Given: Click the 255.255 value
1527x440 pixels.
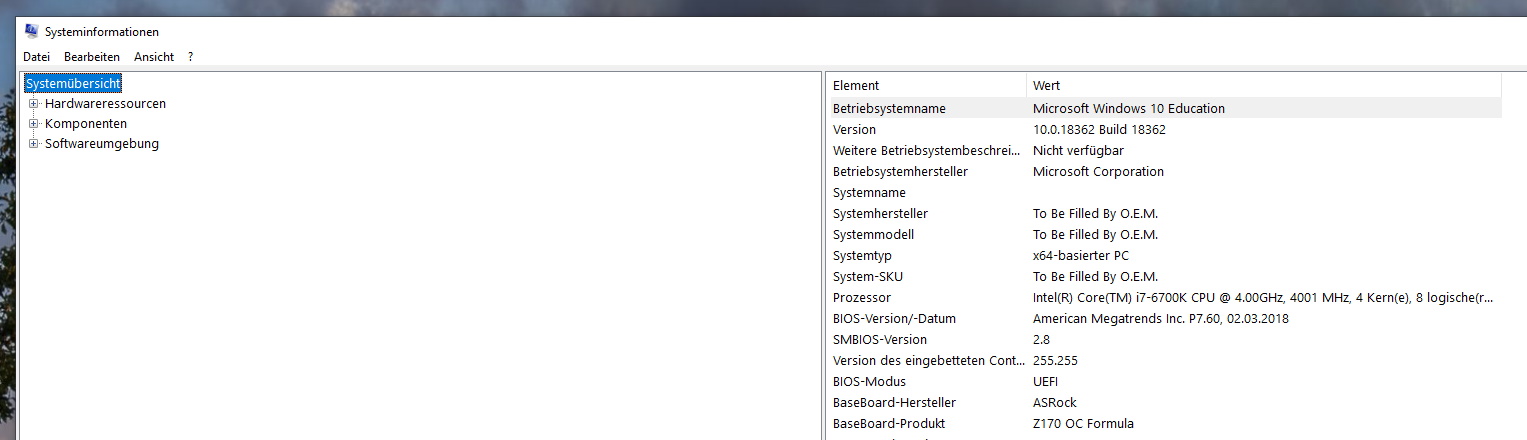Looking at the screenshot, I should (1055, 360).
